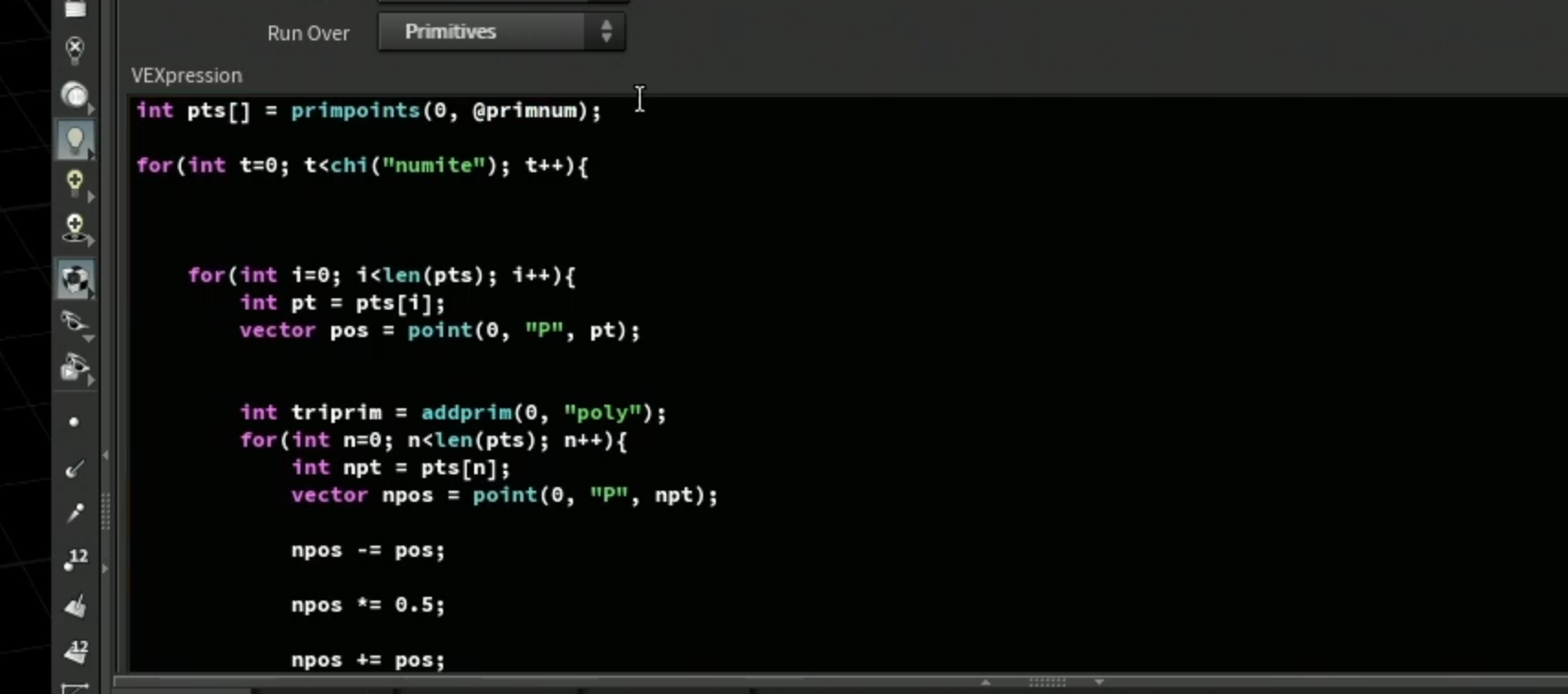Click the "poly" string in code
The width and height of the screenshot is (1568, 694).
click(602, 413)
